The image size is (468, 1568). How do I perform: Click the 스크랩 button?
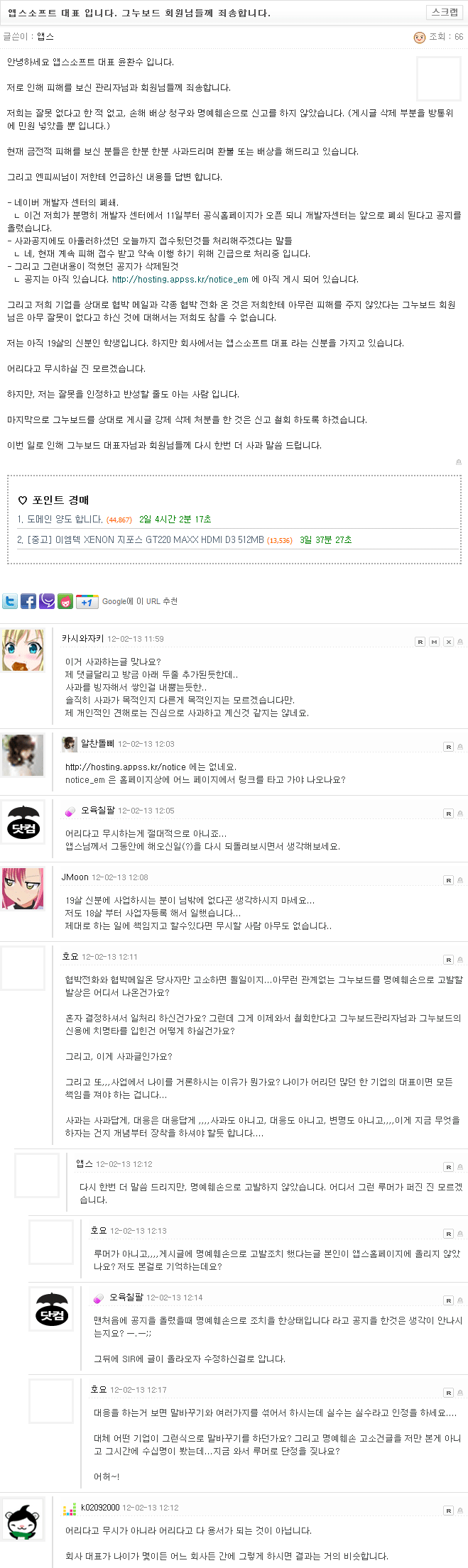coord(445,12)
